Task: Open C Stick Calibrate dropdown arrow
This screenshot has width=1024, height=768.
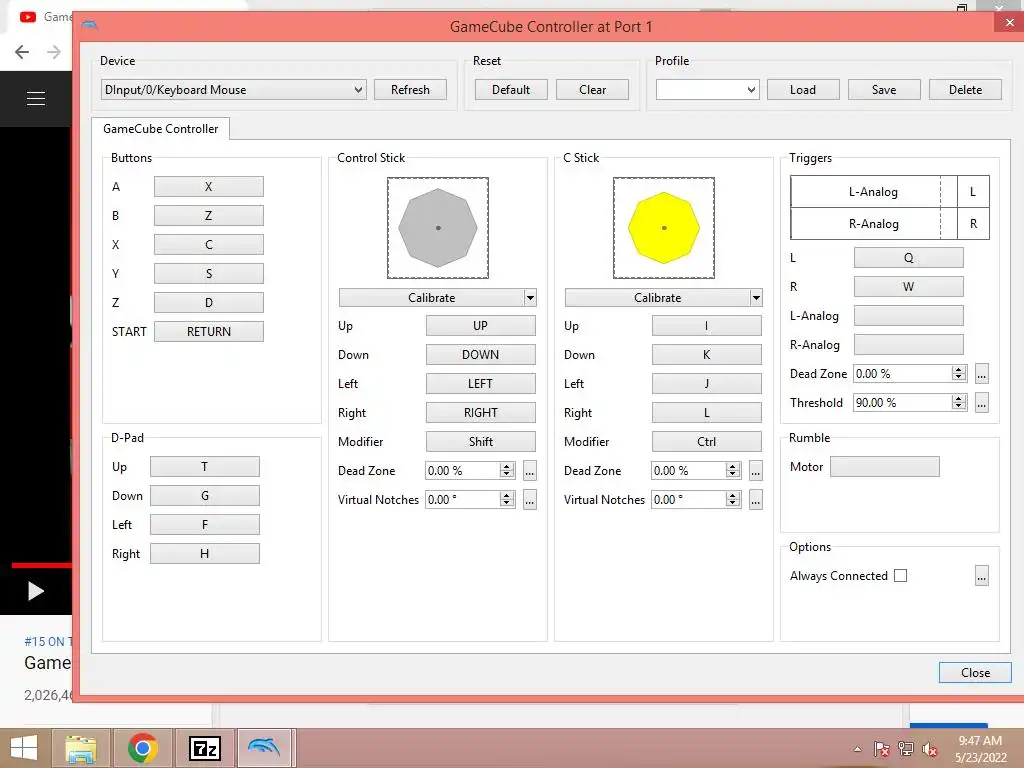Action: pyautogui.click(x=756, y=298)
